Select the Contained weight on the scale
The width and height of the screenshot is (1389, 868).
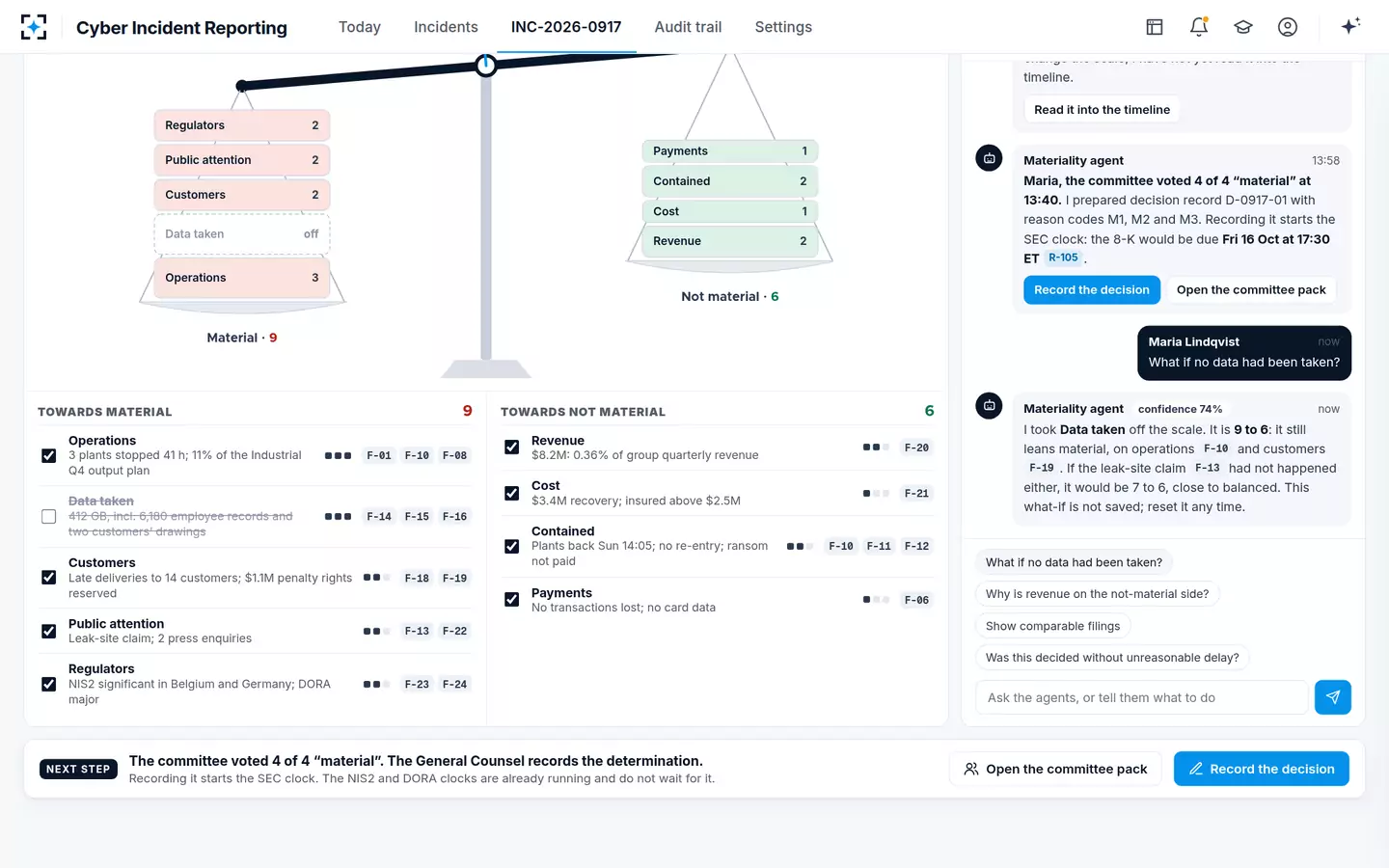(x=730, y=181)
